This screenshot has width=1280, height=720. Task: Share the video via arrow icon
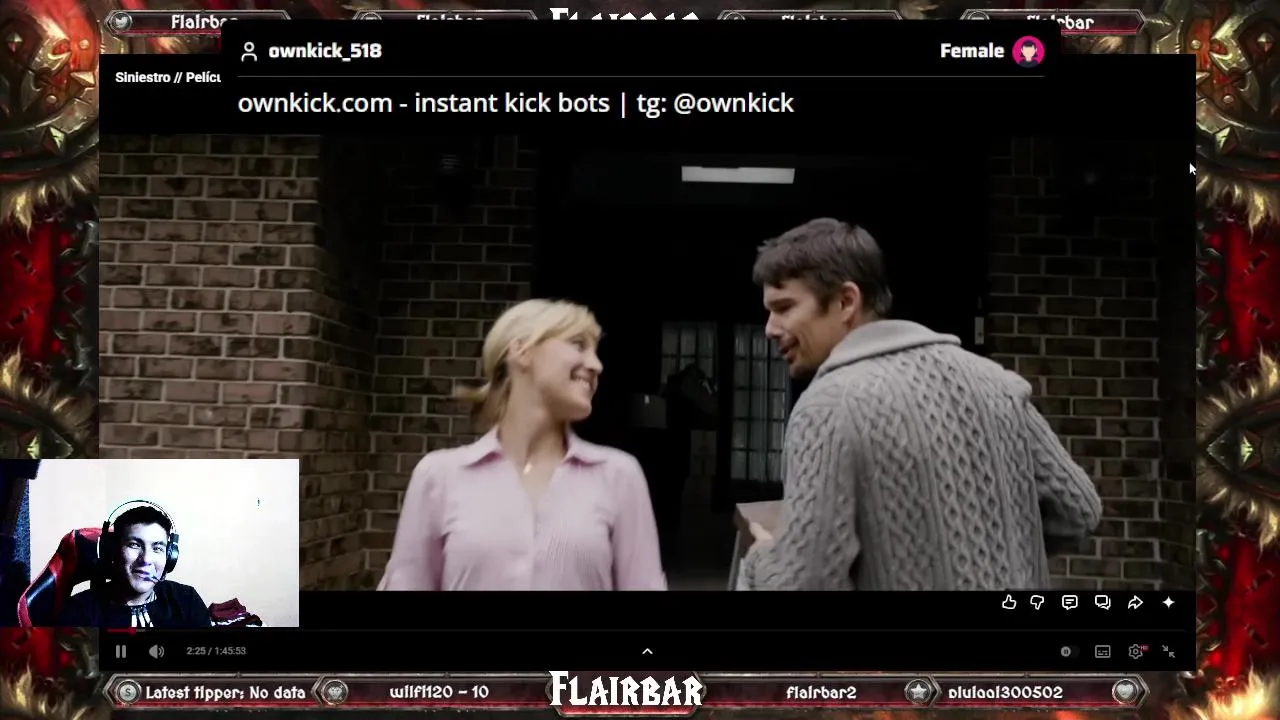tap(1135, 602)
